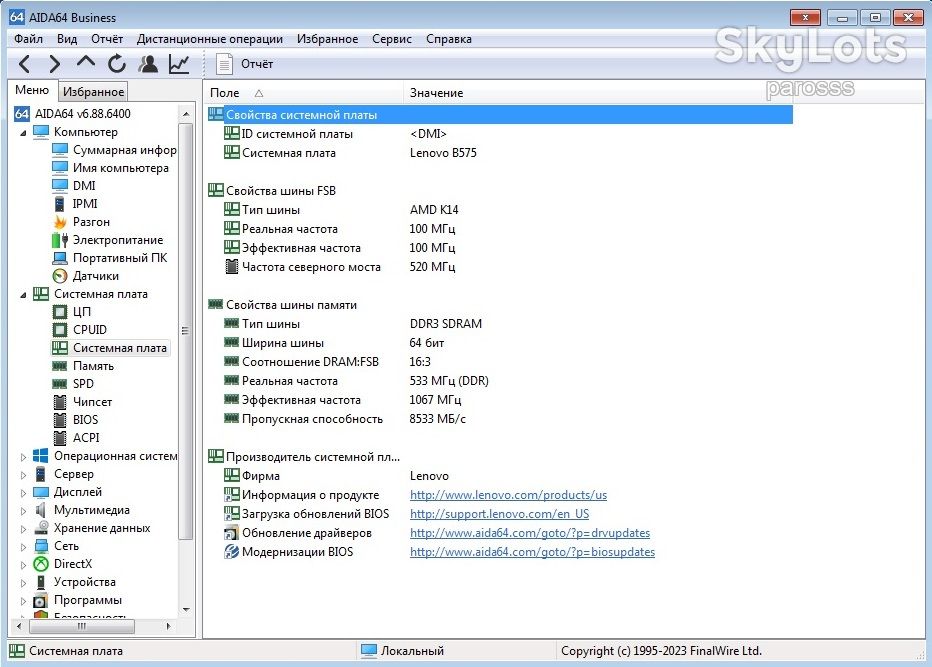932x667 pixels.
Task: Expand the Сервер tree node
Action: click(x=23, y=474)
